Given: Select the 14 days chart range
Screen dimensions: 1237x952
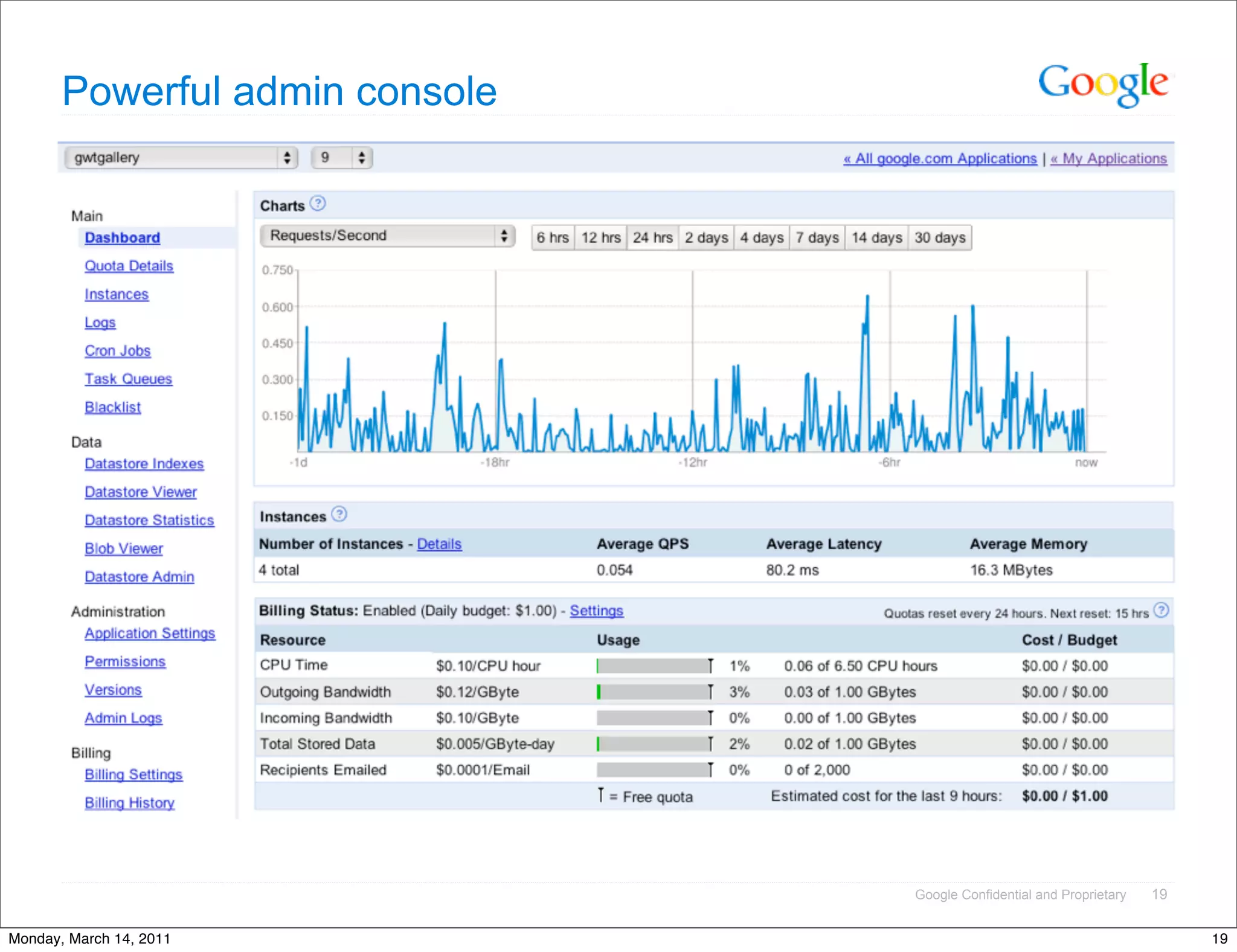Looking at the screenshot, I should pyautogui.click(x=876, y=237).
